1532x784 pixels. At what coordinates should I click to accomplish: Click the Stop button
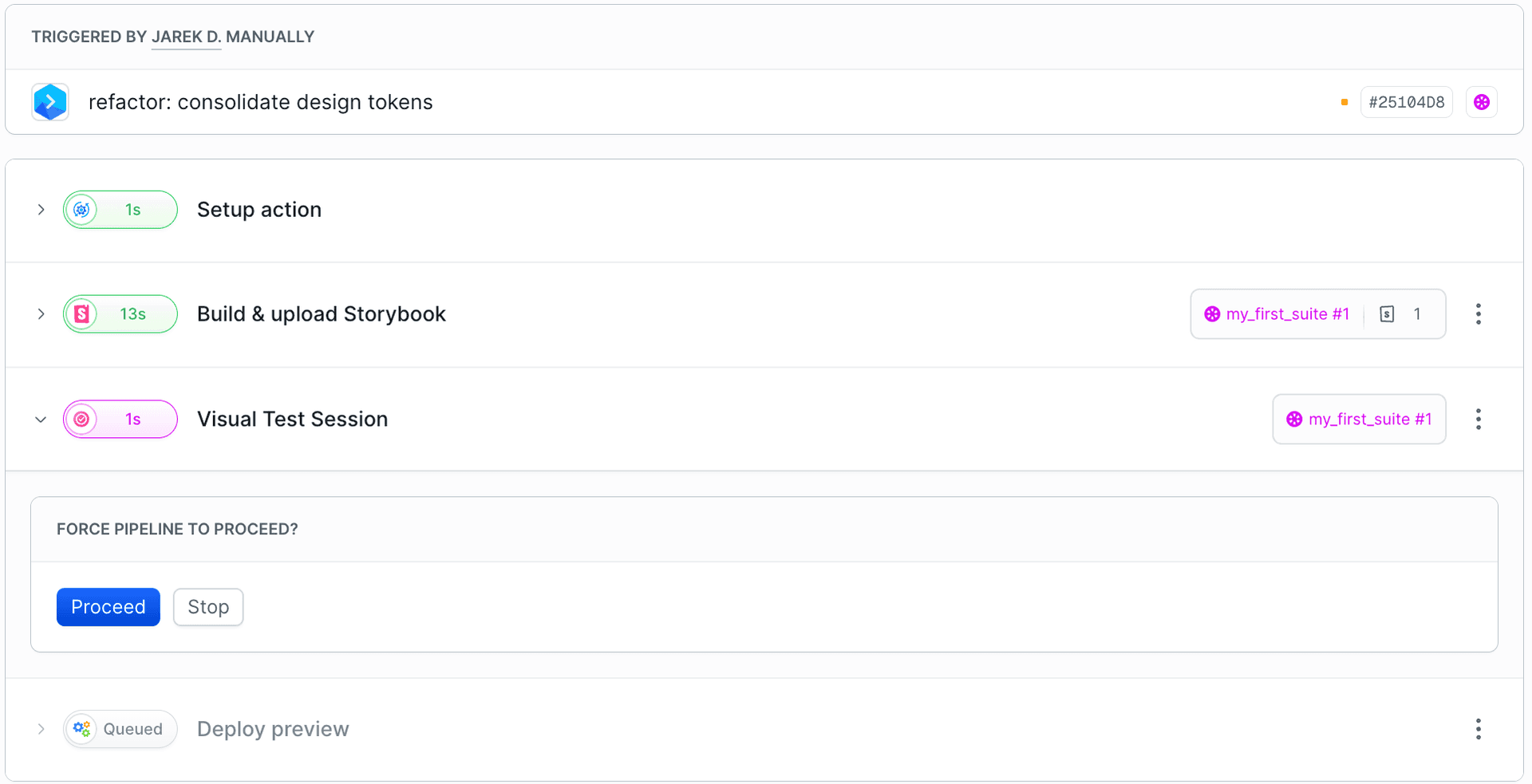[208, 607]
